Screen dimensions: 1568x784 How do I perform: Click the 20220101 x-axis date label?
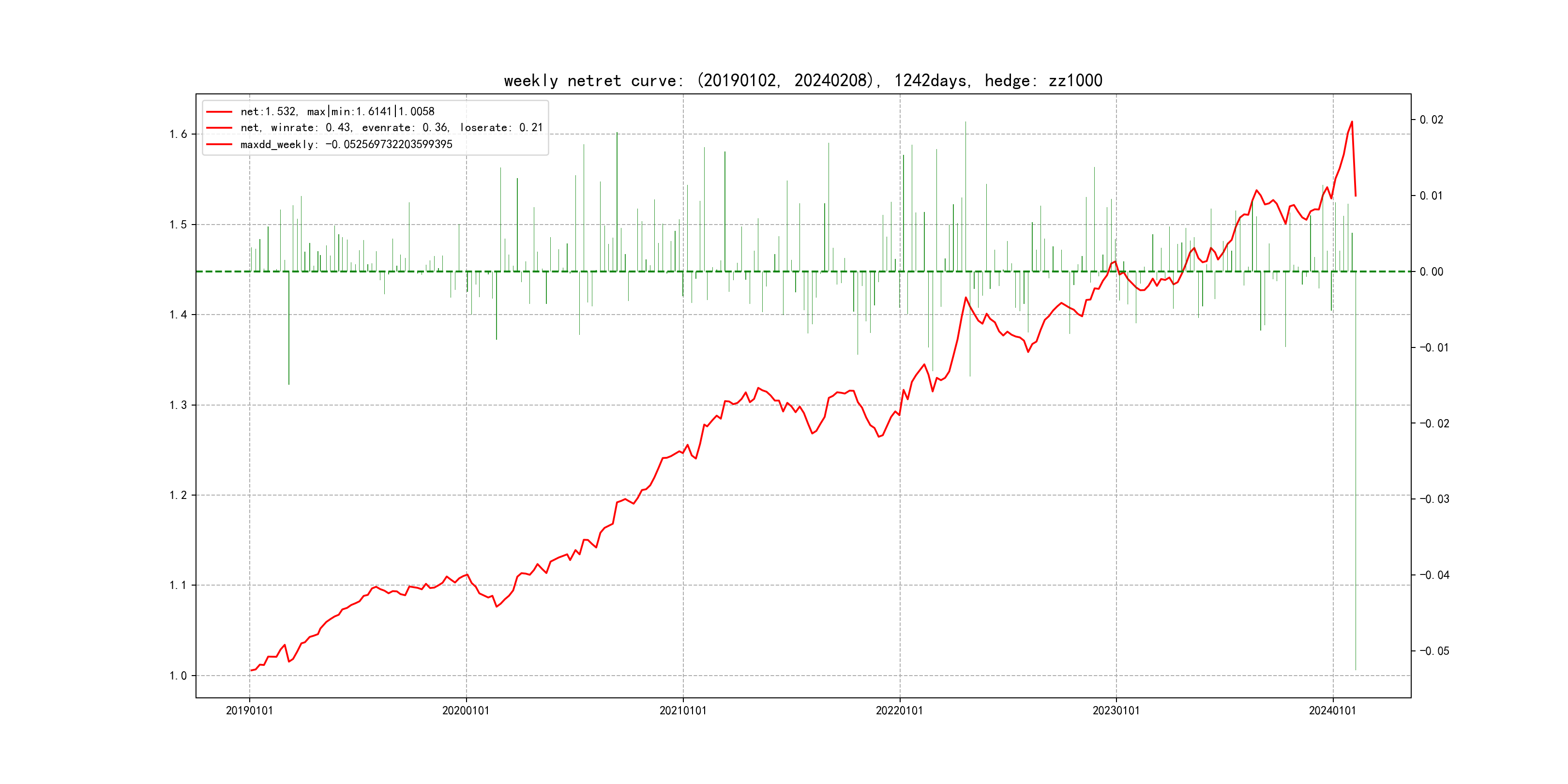point(899,710)
